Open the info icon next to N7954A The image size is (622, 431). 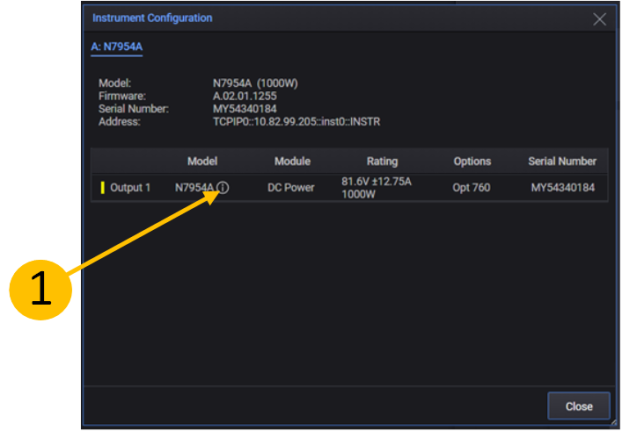click(x=223, y=188)
